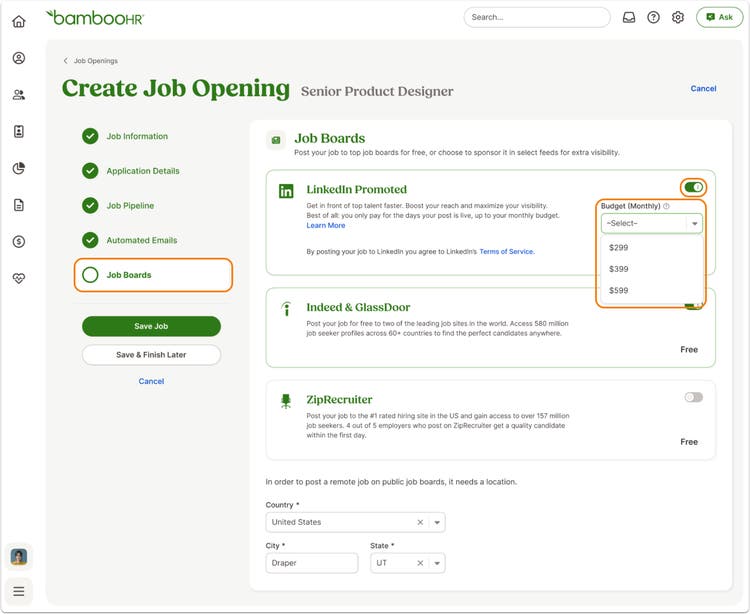
Task: Select the Application Details step
Action: click(143, 171)
